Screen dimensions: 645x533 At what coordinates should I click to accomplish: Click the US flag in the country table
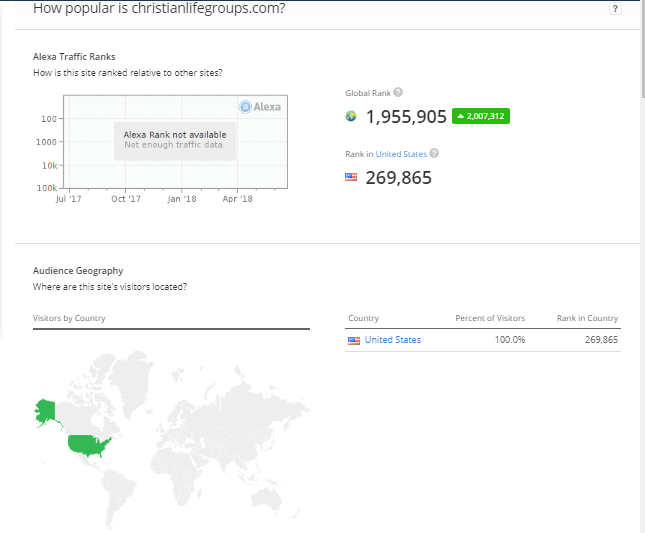[354, 341]
